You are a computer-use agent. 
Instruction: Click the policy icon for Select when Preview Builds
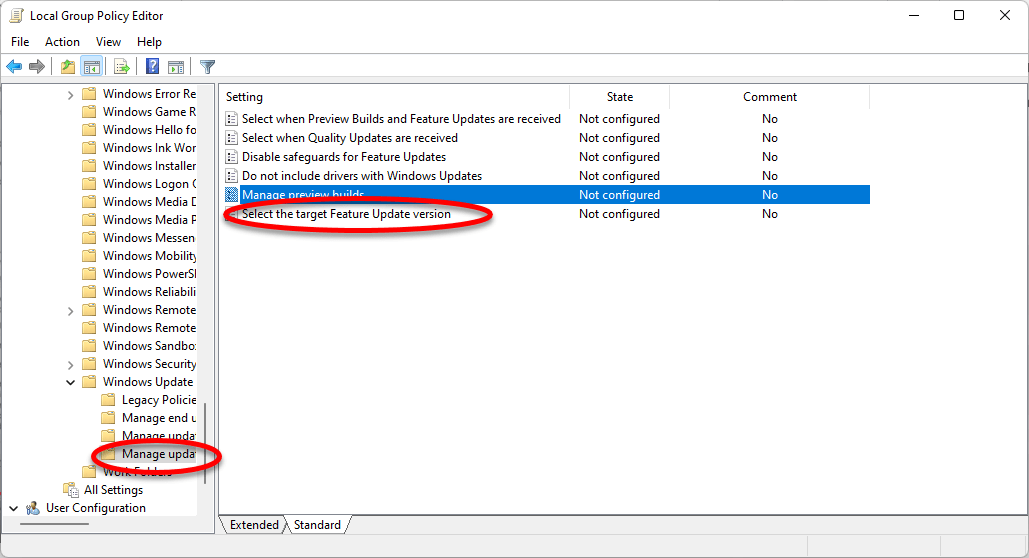(231, 119)
